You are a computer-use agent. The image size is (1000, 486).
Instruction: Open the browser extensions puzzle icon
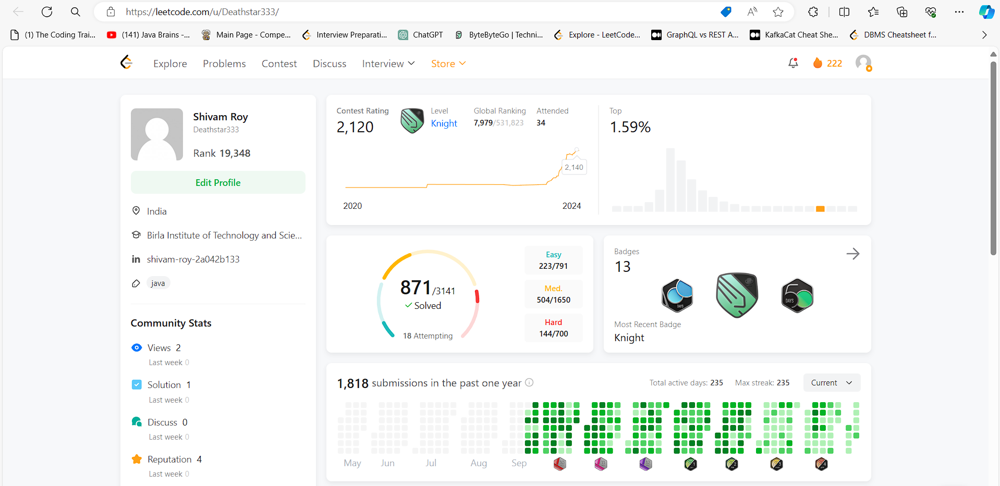[x=813, y=12]
